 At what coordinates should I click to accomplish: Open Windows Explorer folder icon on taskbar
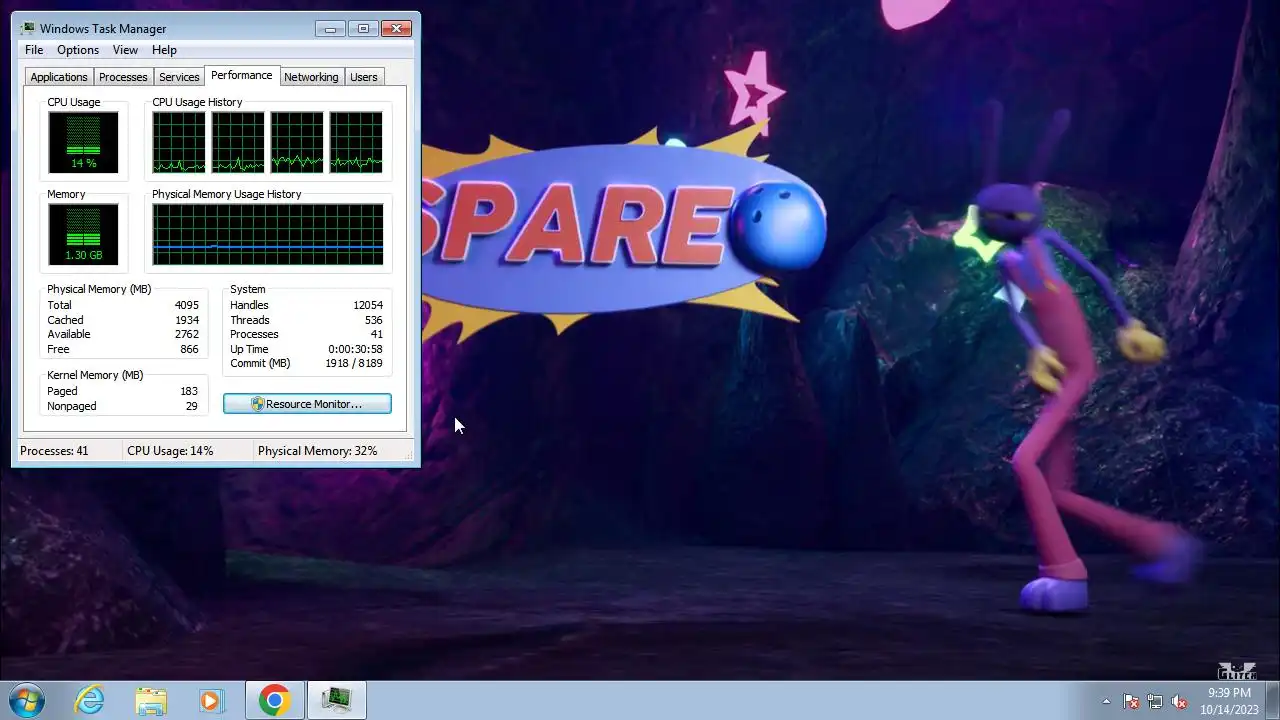tap(151, 700)
